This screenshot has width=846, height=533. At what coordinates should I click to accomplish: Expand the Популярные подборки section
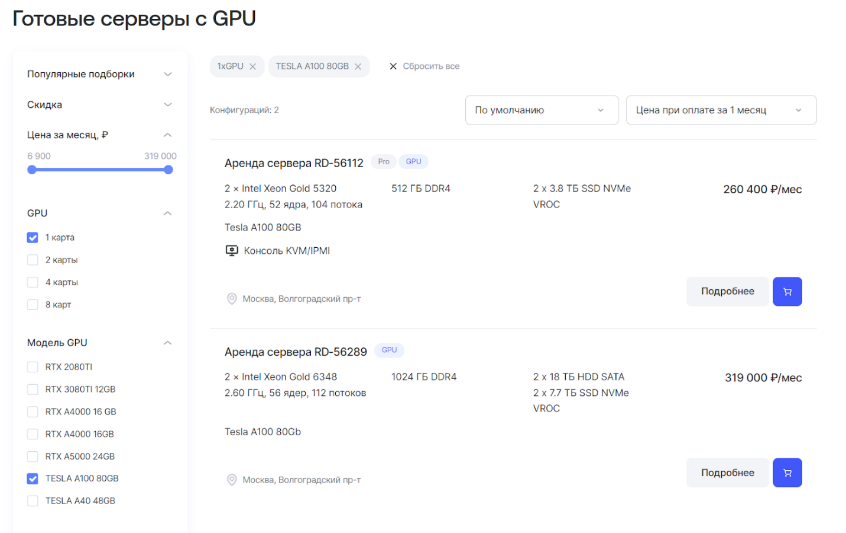click(167, 74)
